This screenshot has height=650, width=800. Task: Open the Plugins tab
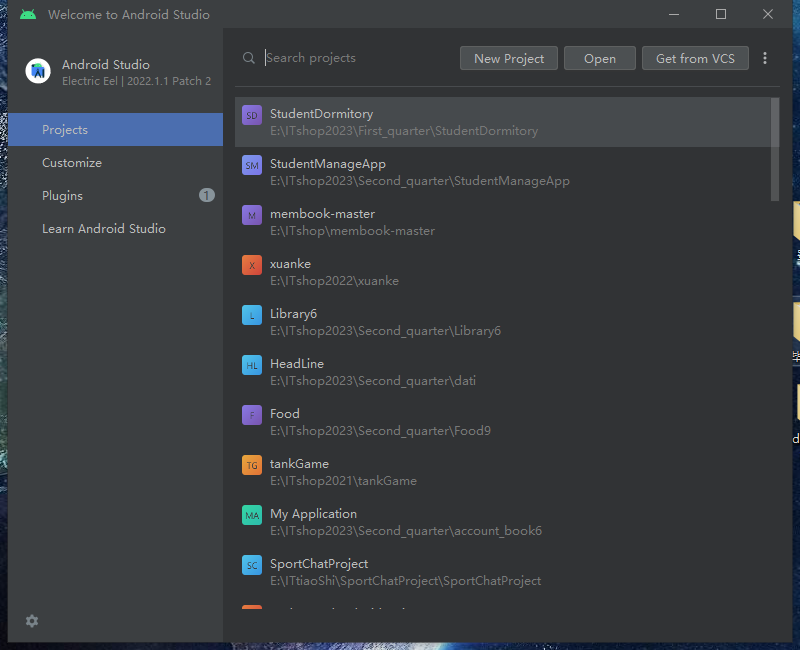115,195
